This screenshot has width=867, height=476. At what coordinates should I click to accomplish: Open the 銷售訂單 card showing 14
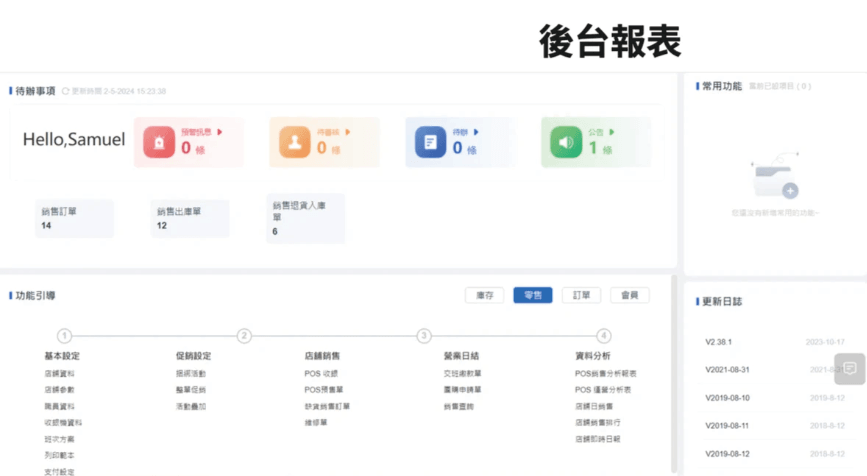pos(74,218)
